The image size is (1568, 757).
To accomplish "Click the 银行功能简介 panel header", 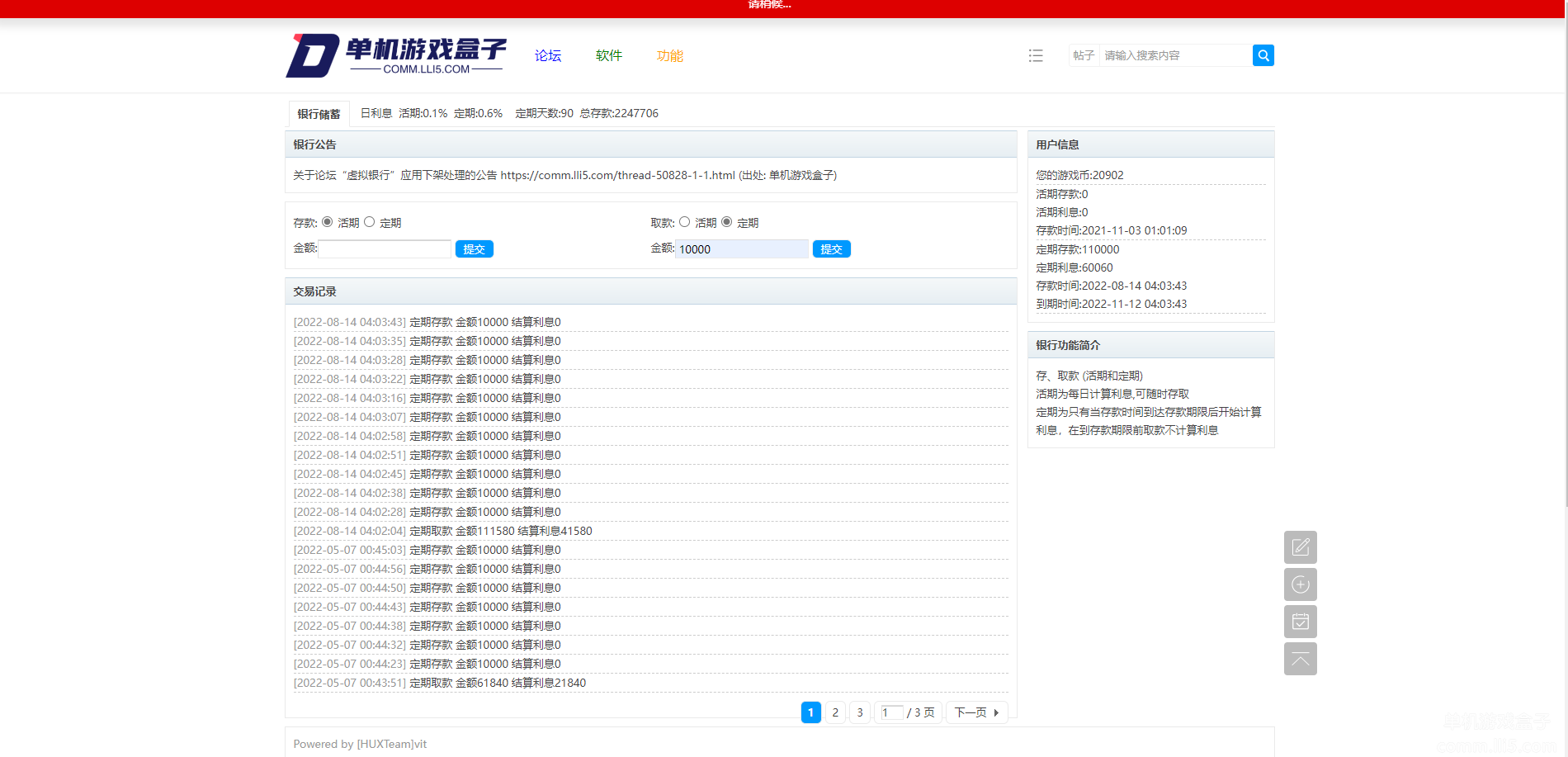I will click(x=1151, y=345).
